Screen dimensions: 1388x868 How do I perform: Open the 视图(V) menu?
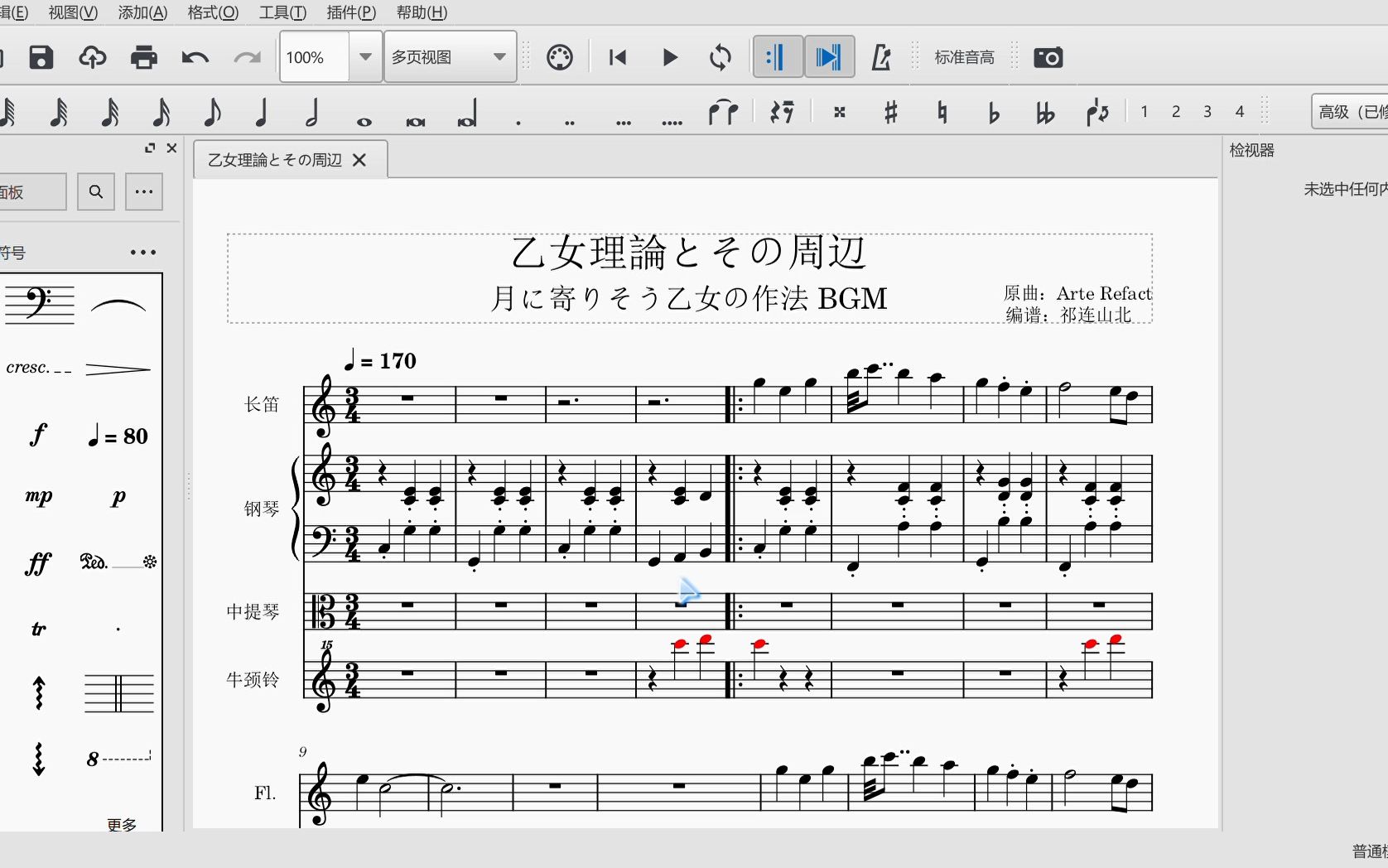tap(73, 12)
